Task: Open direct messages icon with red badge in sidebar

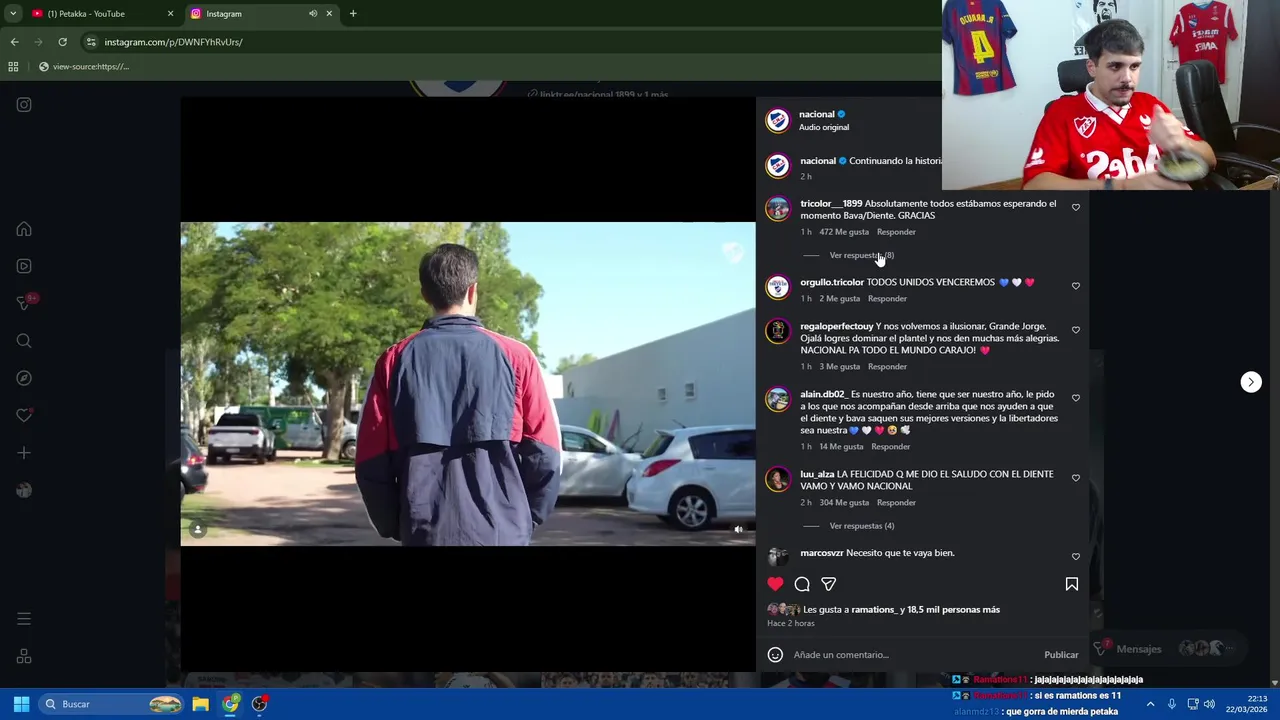Action: point(24,303)
